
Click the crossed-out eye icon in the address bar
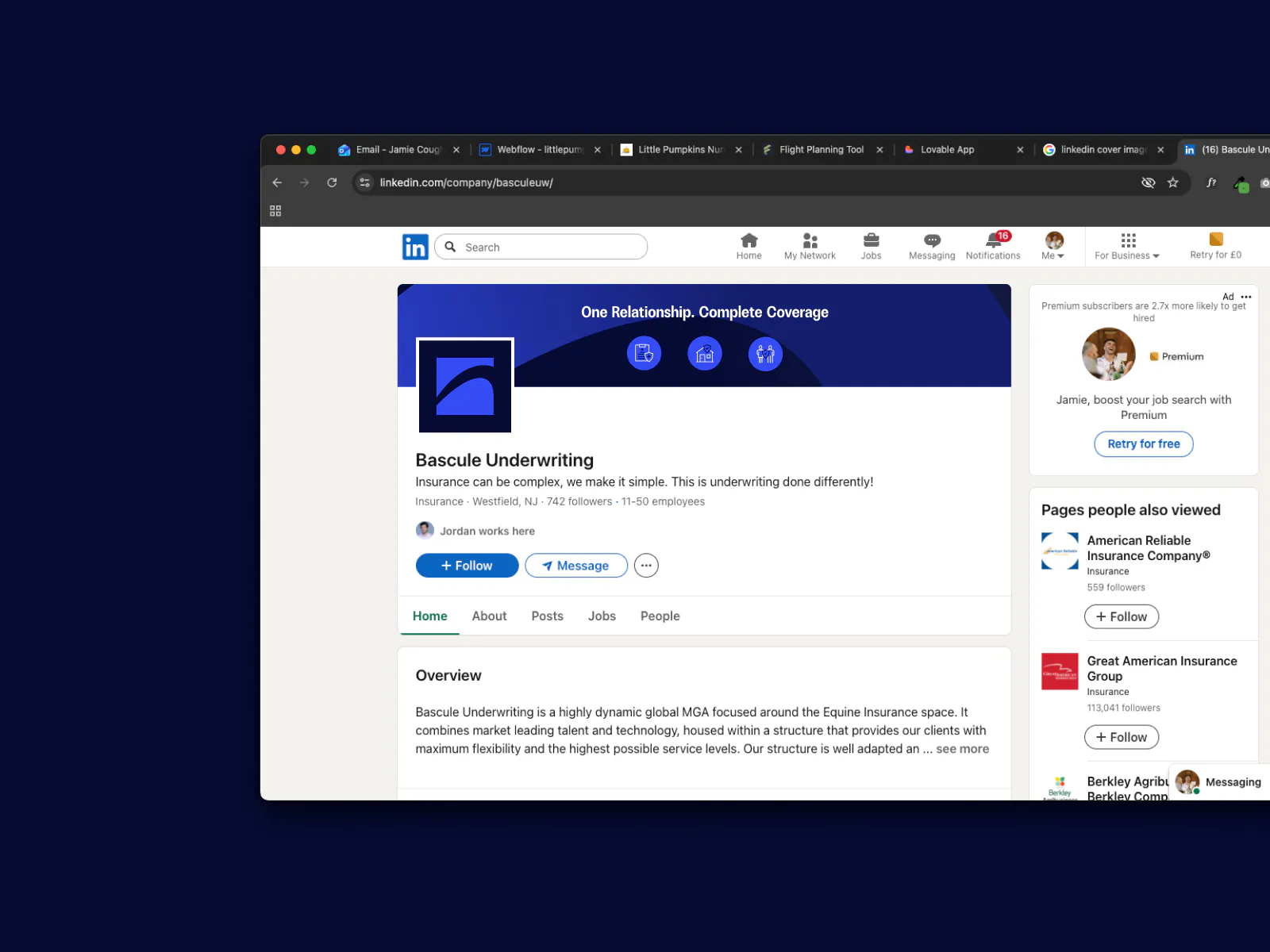pos(1148,182)
